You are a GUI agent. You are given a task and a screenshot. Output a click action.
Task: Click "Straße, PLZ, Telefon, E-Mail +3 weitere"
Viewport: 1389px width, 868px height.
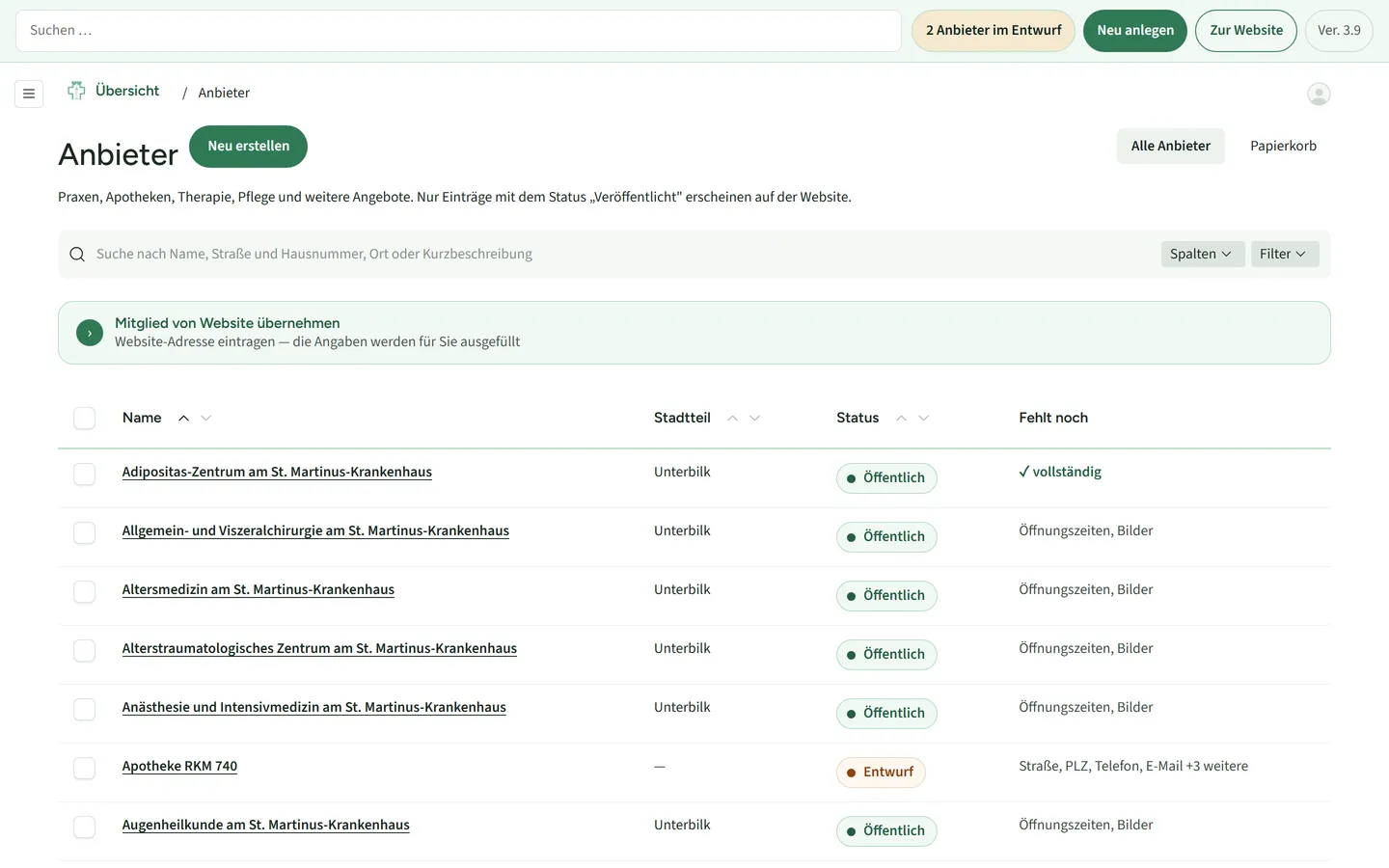(1133, 766)
